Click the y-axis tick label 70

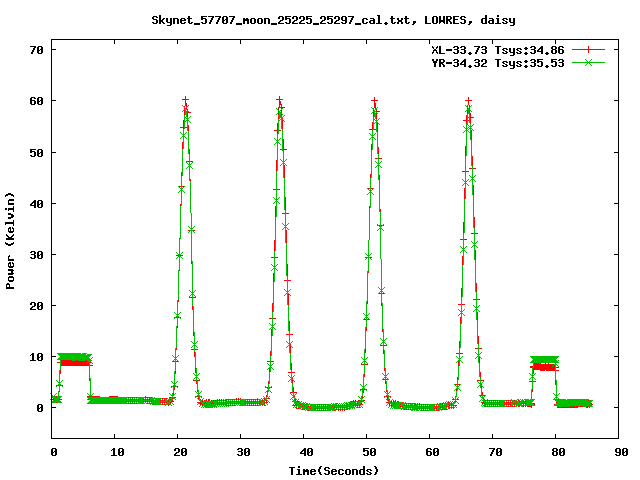36,50
